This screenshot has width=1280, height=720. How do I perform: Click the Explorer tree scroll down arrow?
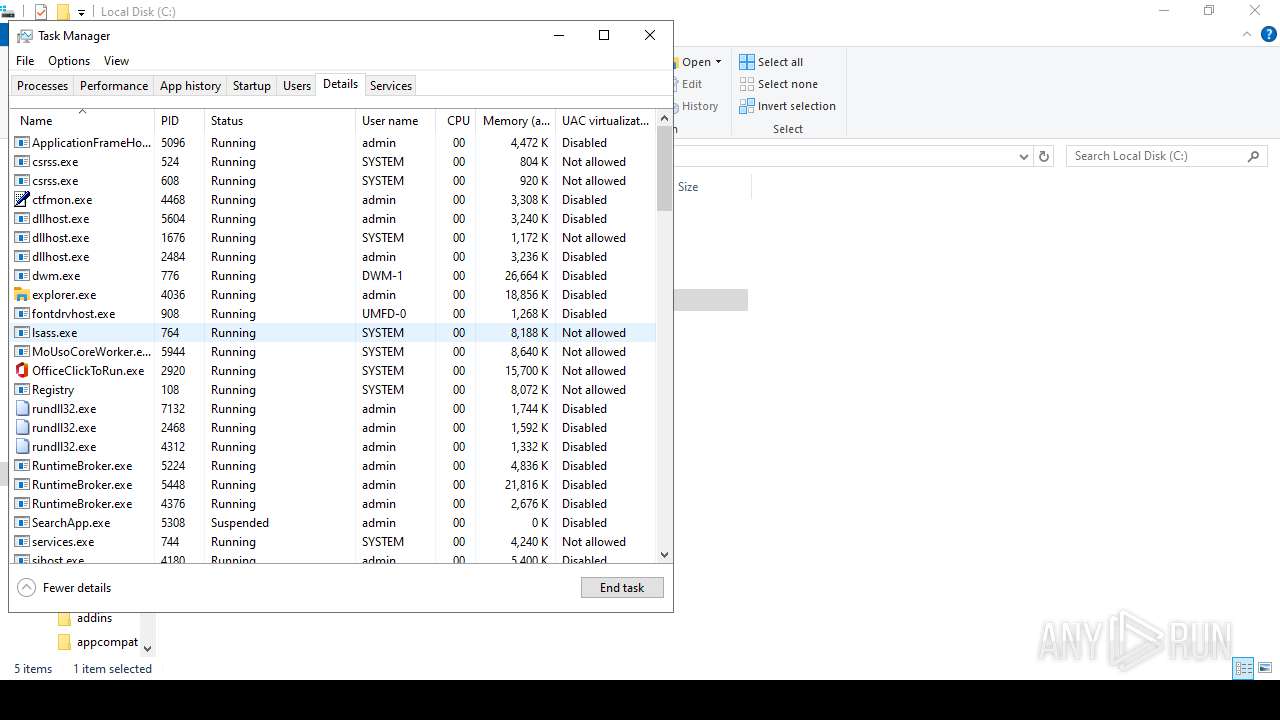[x=147, y=647]
